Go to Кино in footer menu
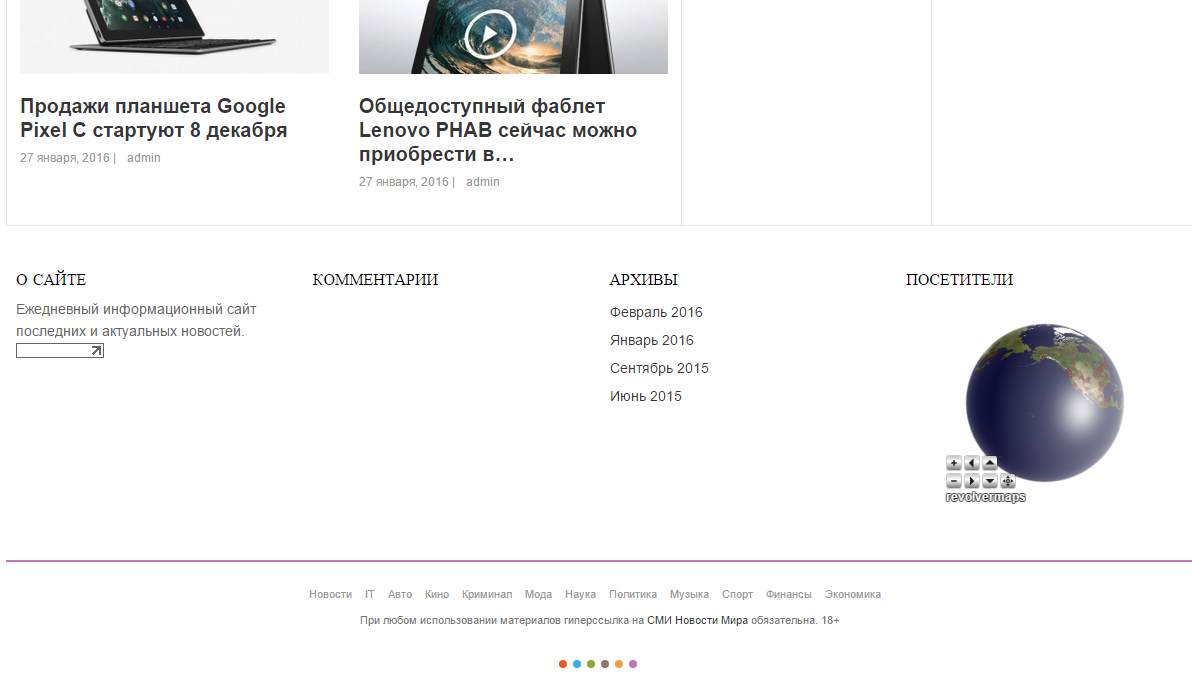 point(437,594)
